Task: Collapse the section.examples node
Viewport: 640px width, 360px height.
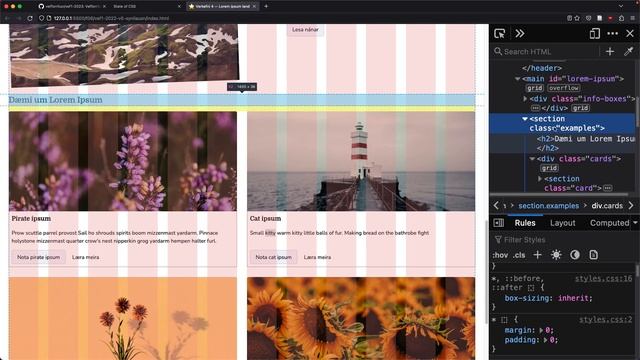Action: pyautogui.click(x=525, y=119)
